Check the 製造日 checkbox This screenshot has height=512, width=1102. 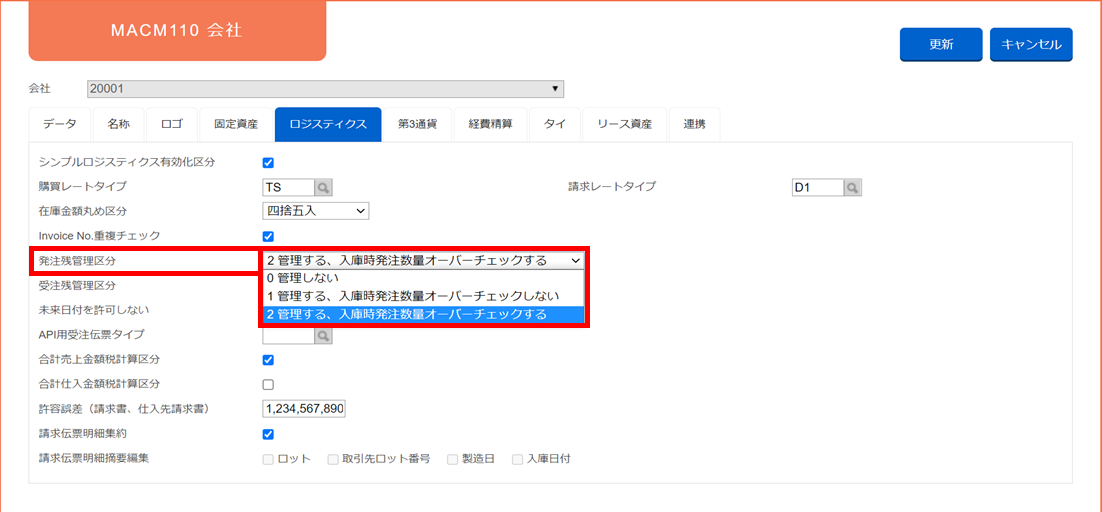[x=453, y=459]
